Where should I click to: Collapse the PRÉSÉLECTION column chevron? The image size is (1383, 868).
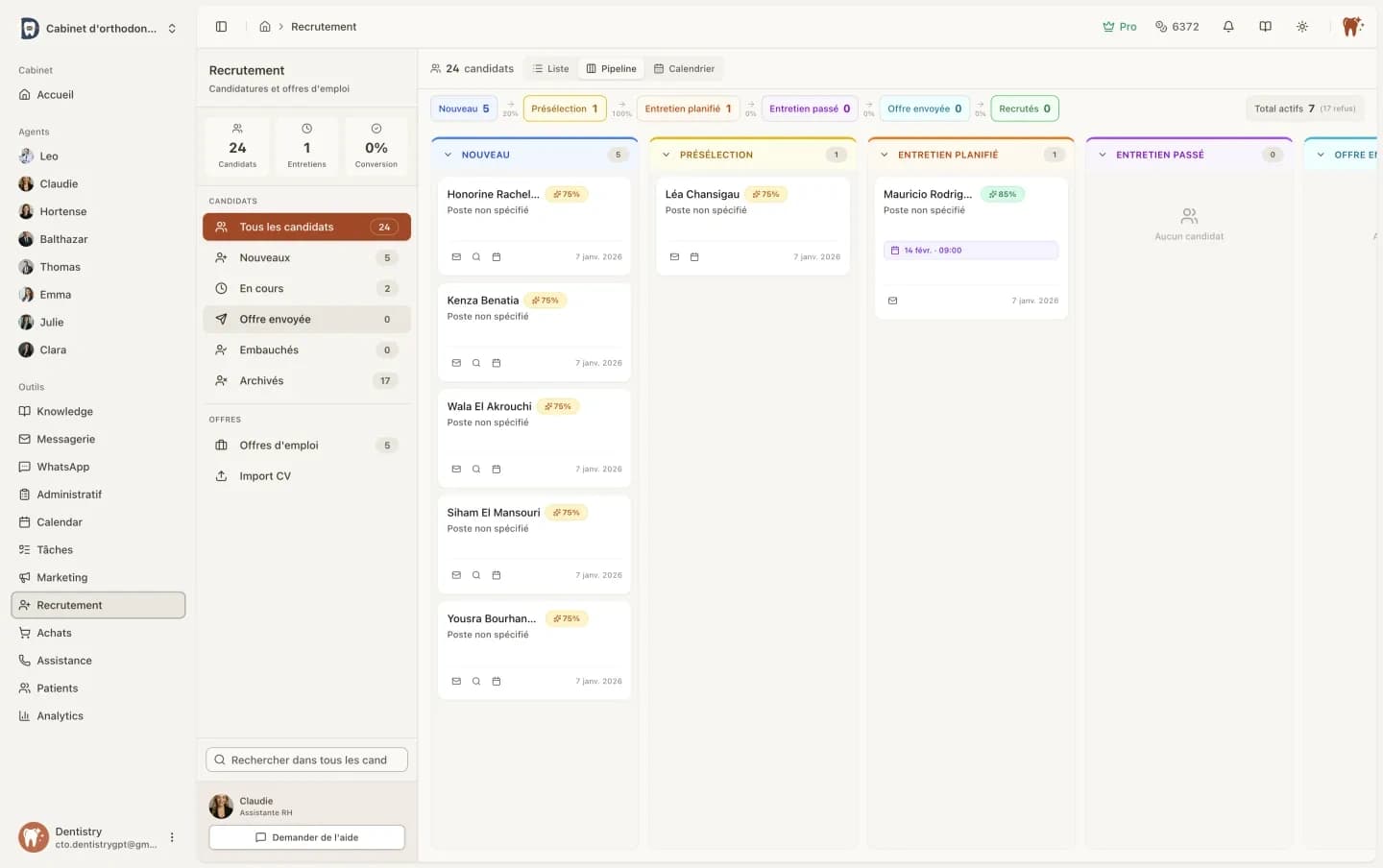click(667, 155)
